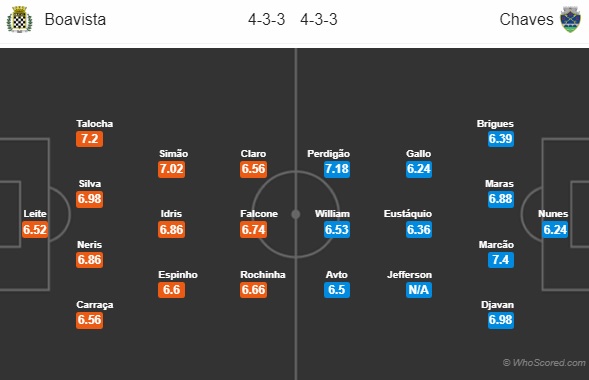Select Marcão's 7.4 rating badge

(x=501, y=260)
